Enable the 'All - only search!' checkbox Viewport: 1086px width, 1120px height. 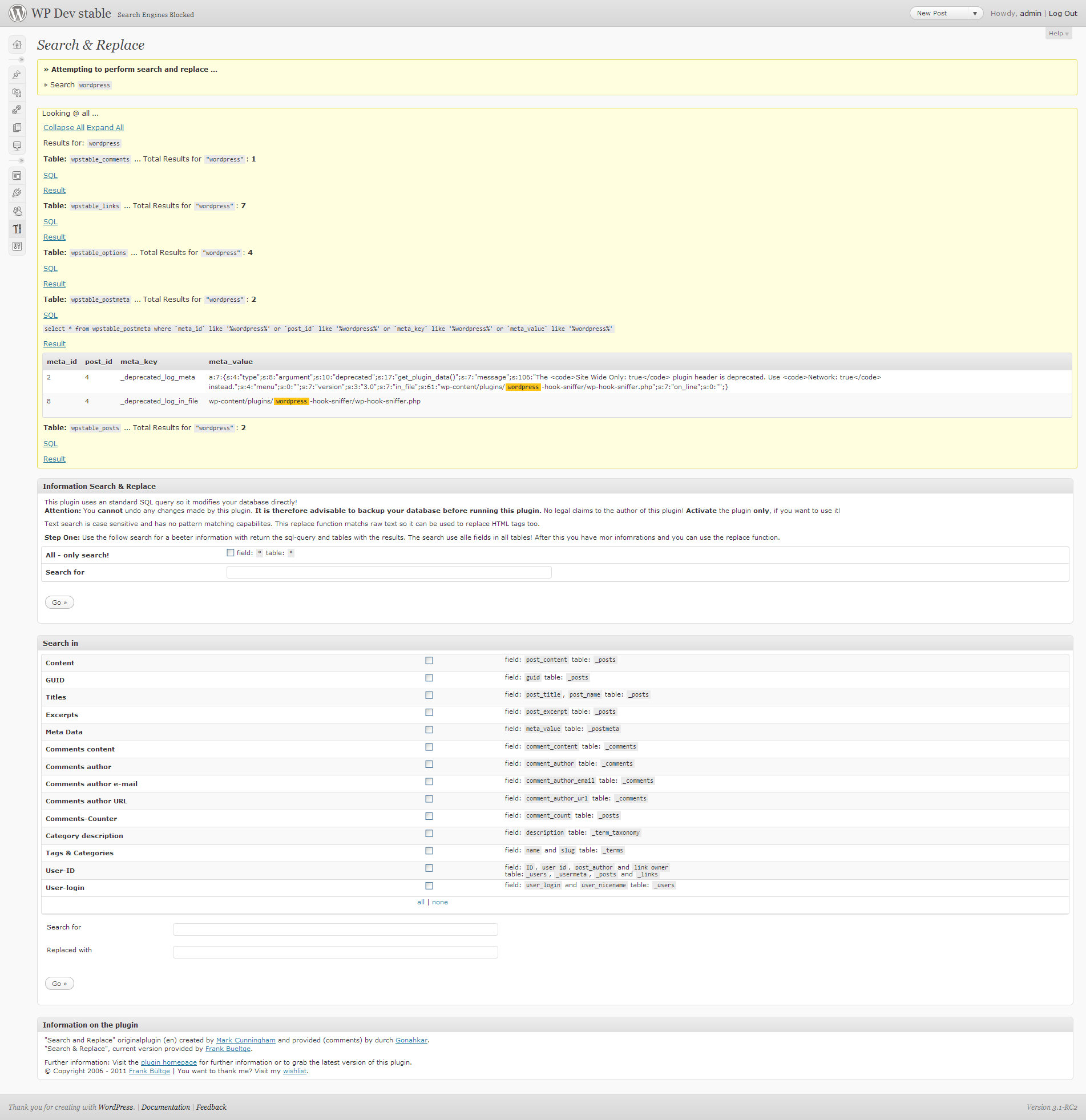tap(231, 552)
